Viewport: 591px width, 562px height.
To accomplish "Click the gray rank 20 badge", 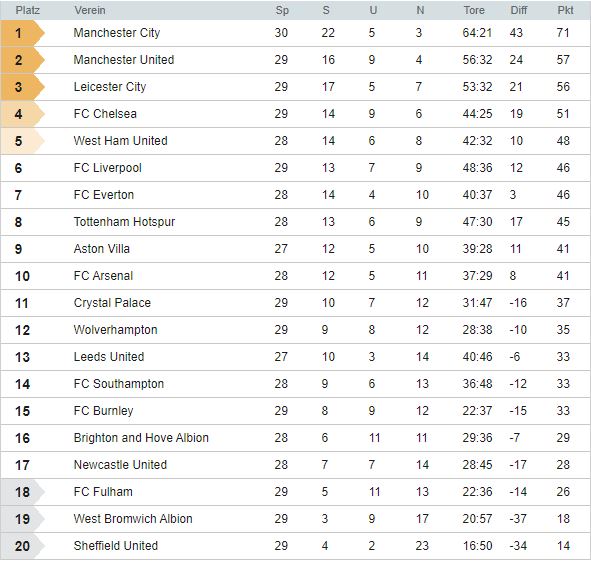I will (x=23, y=546).
